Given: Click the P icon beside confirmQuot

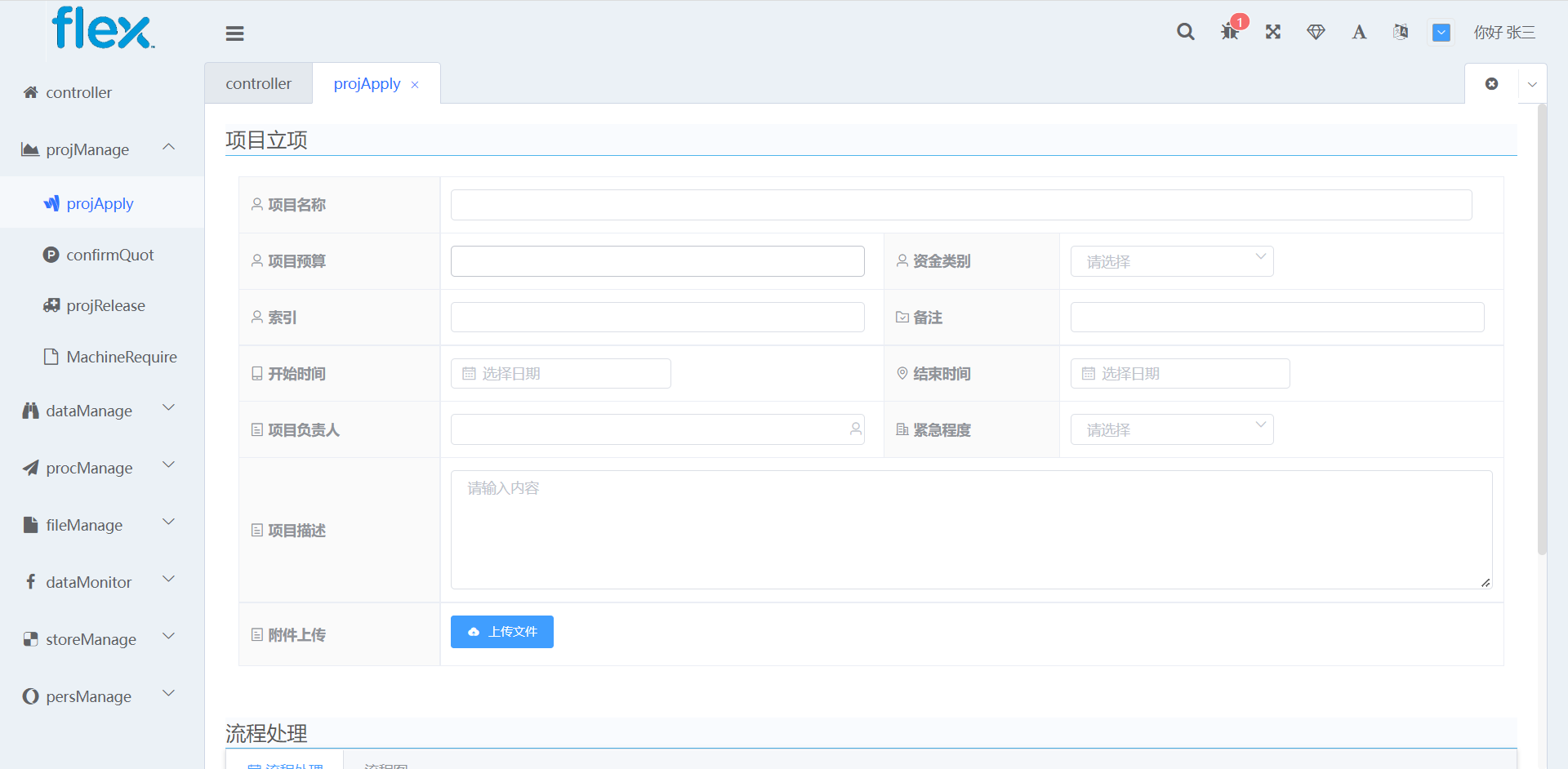Looking at the screenshot, I should tap(51, 255).
